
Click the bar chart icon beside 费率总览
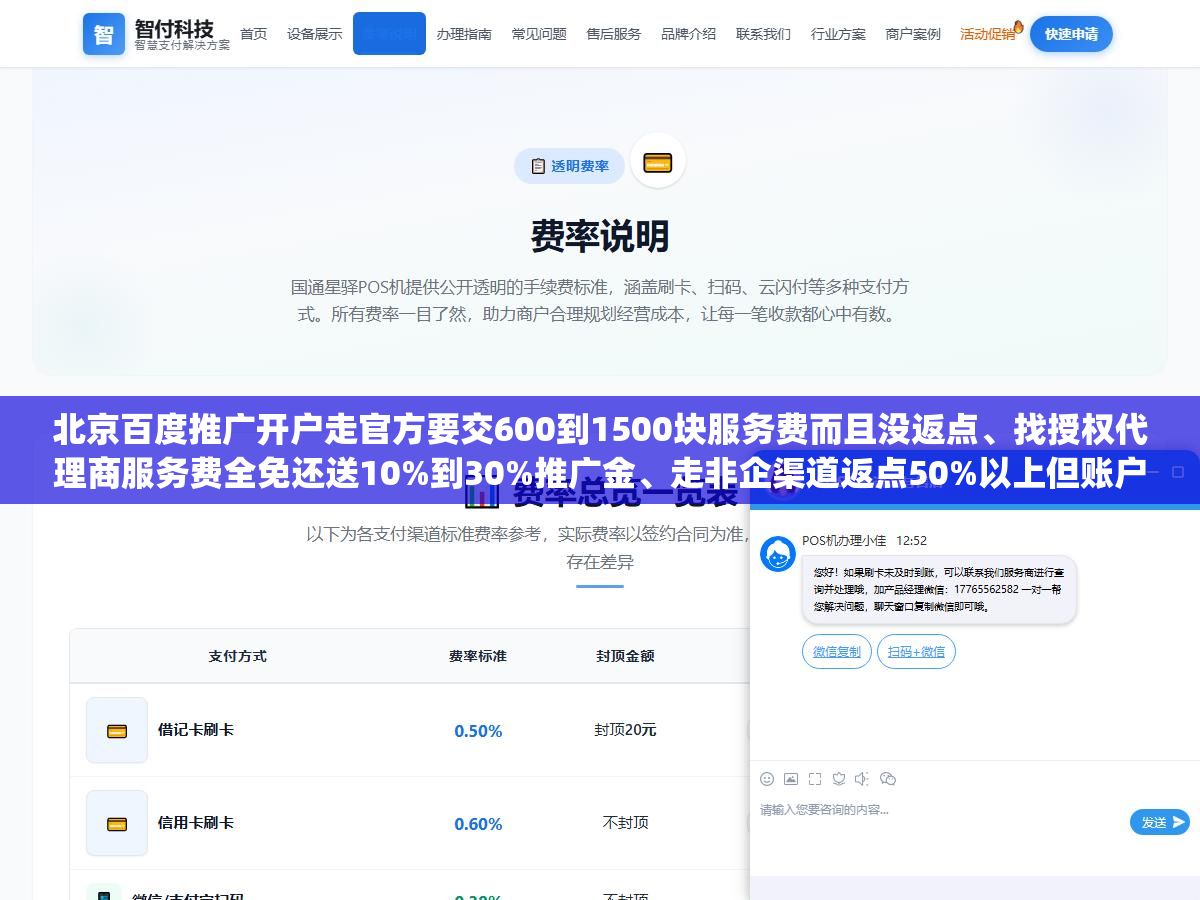click(x=481, y=492)
